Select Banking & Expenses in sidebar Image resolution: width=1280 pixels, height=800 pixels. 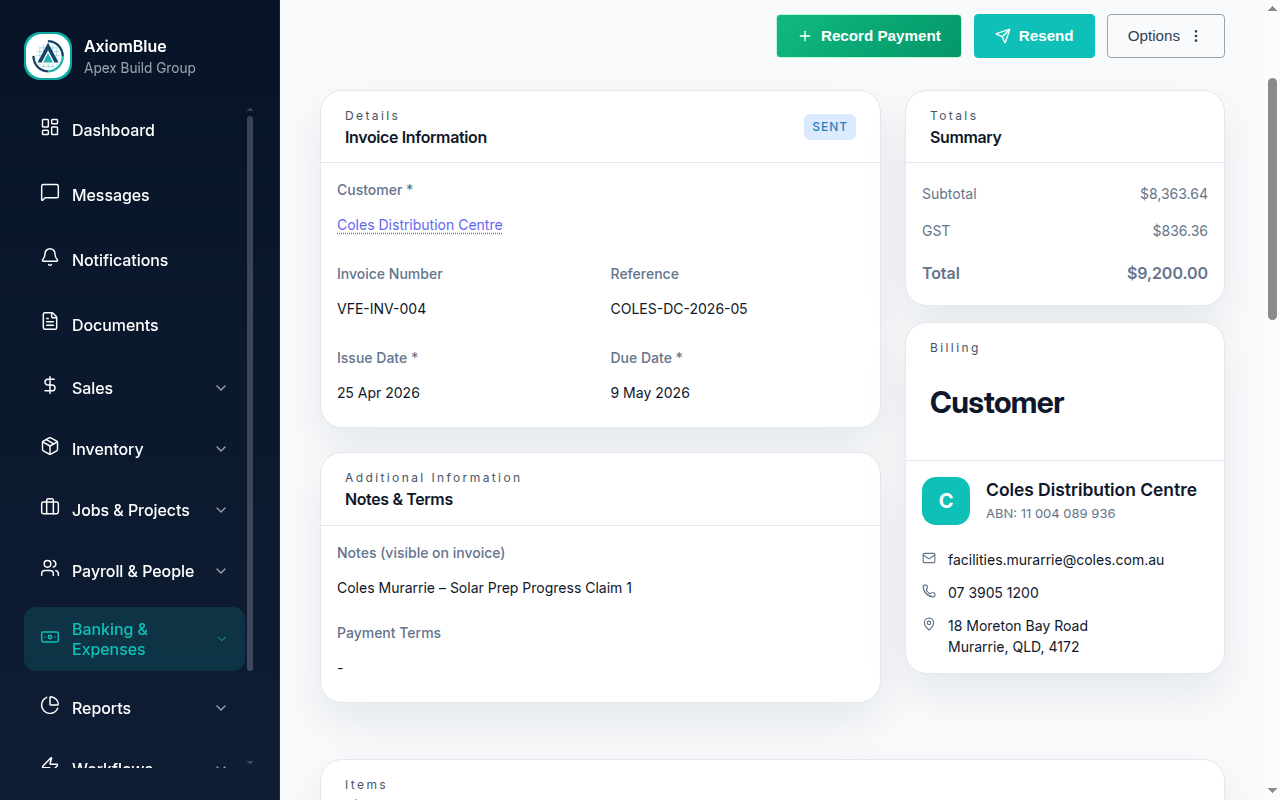[x=134, y=639]
